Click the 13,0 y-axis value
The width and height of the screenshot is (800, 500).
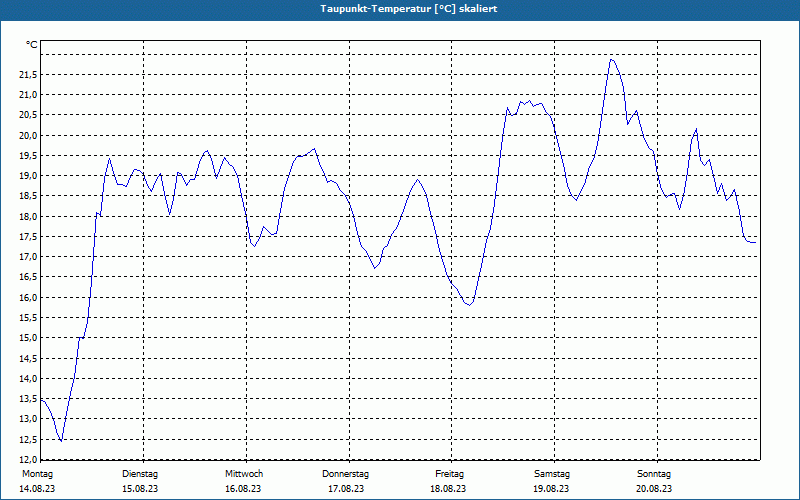click(28, 419)
